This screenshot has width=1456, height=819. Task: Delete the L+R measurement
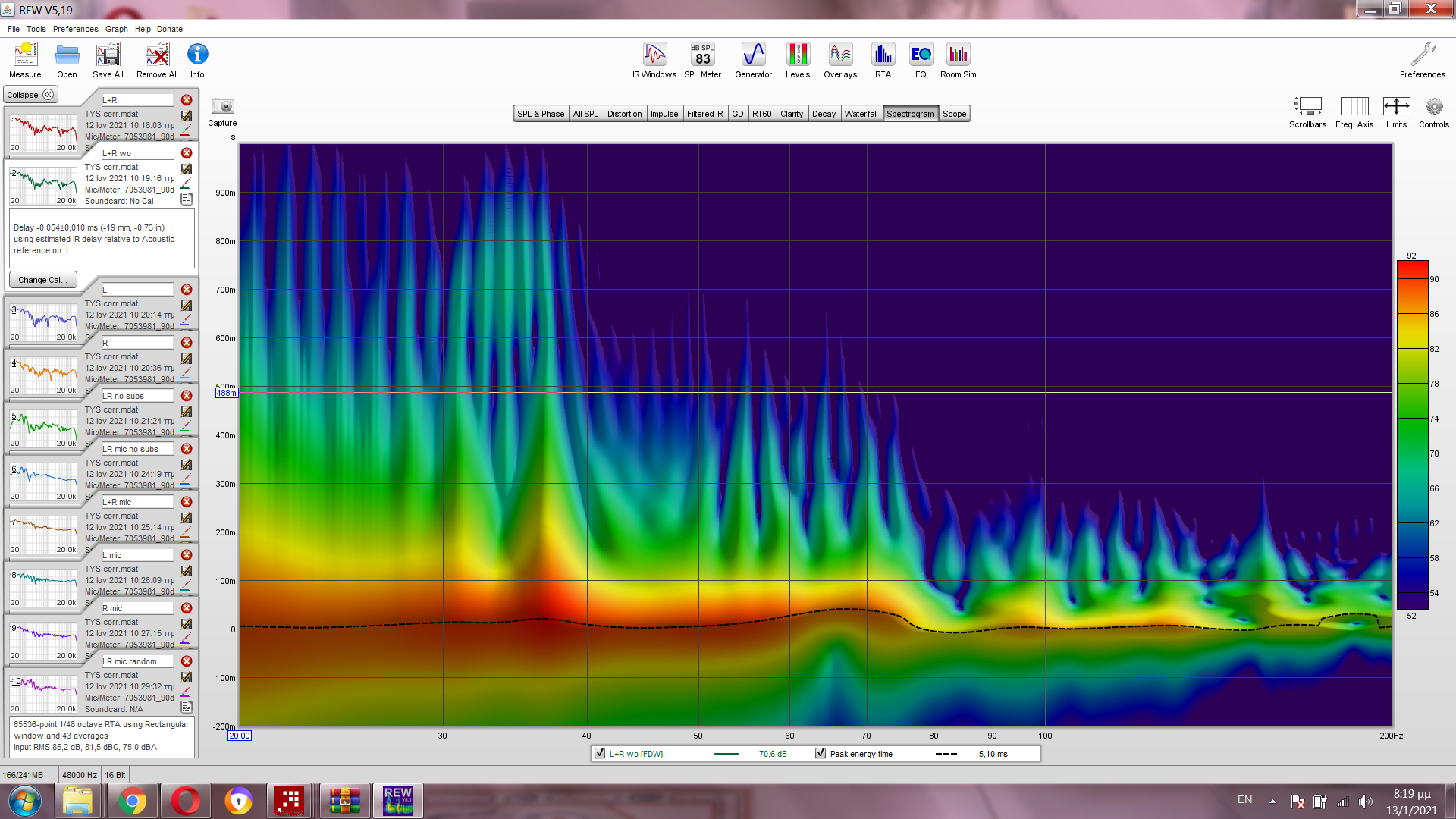187,100
